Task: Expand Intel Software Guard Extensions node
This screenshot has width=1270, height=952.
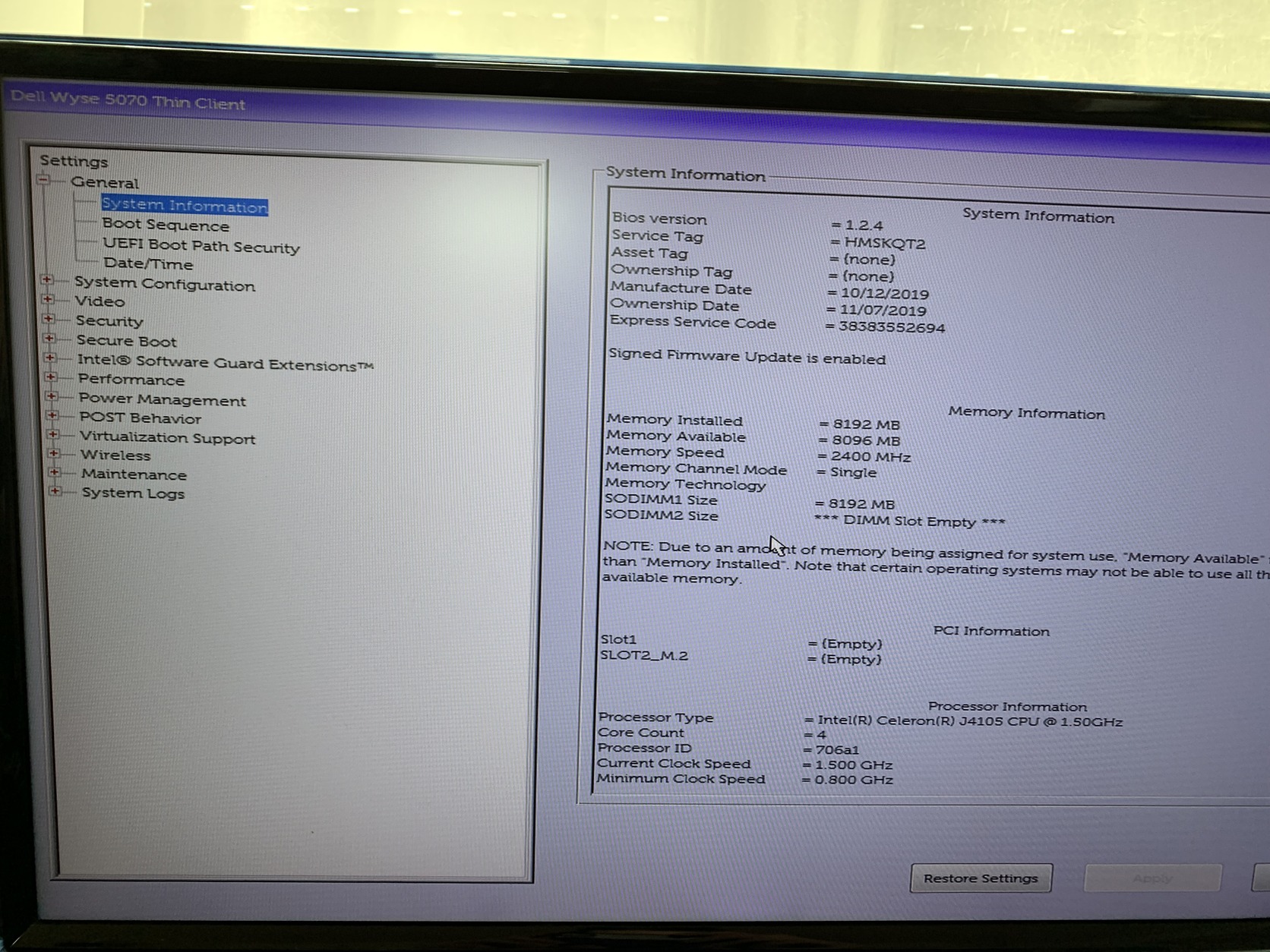Action: click(50, 358)
